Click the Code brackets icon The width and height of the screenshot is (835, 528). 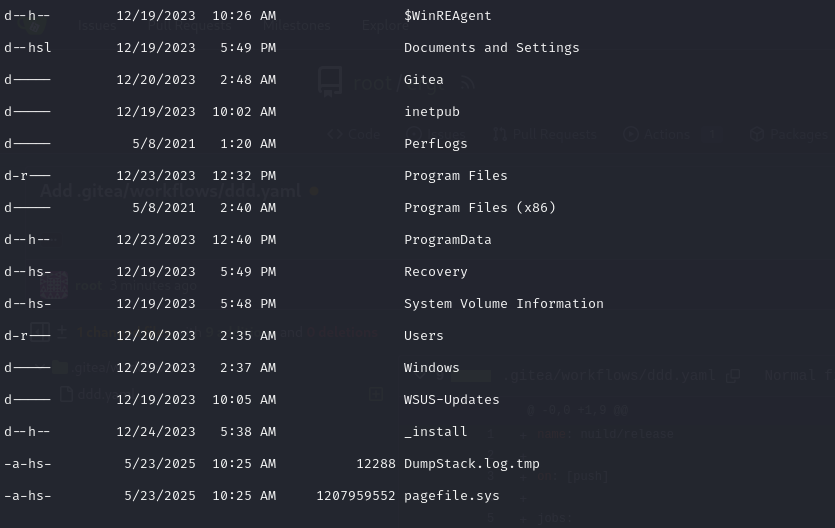coord(335,134)
